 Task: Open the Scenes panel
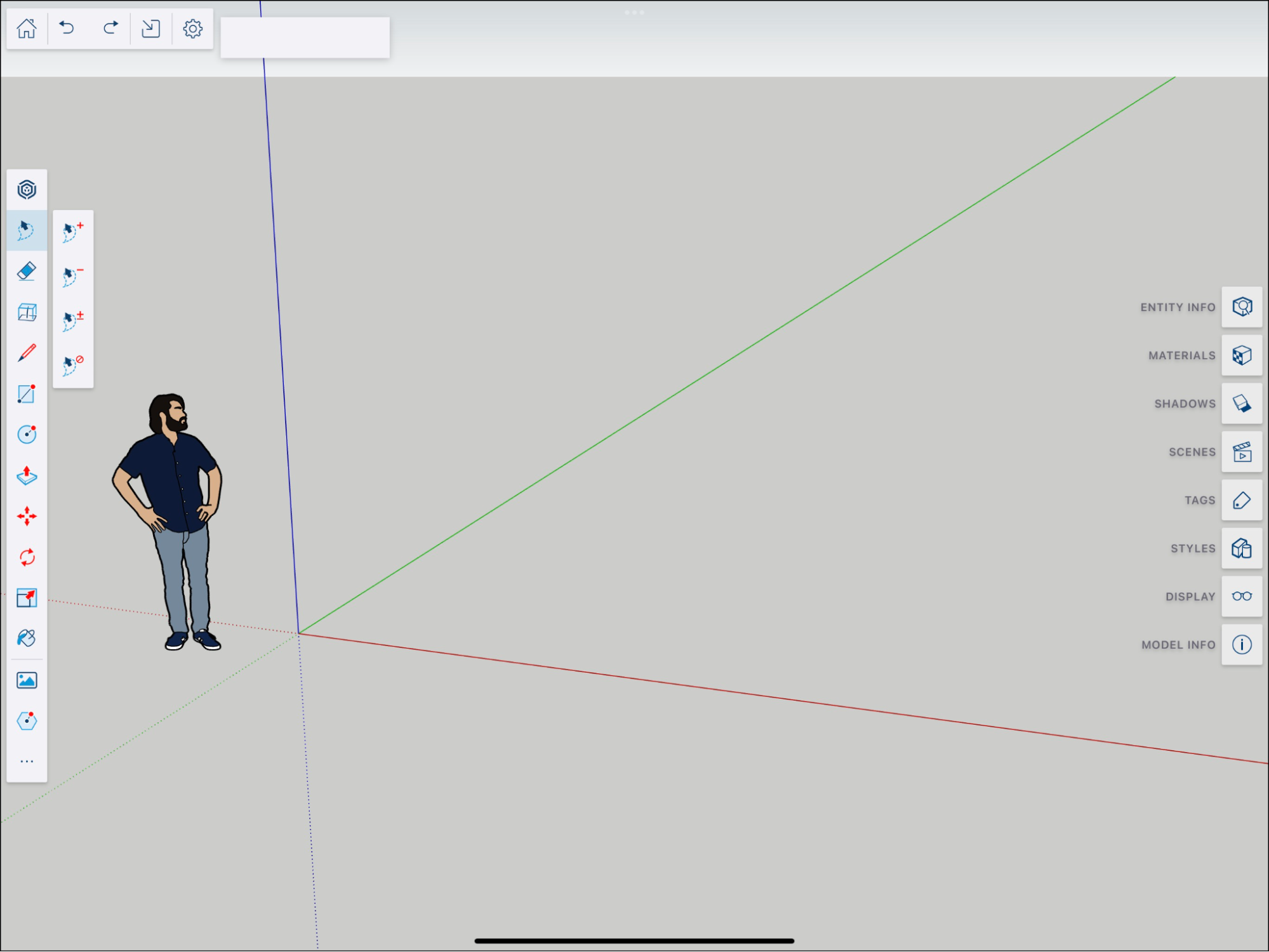(1241, 452)
